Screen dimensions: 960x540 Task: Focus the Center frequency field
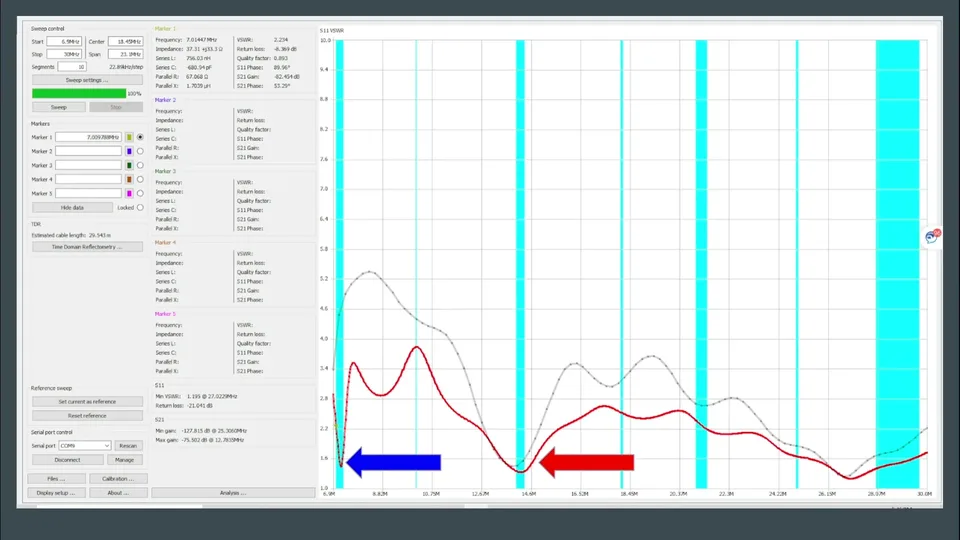[x=126, y=42]
